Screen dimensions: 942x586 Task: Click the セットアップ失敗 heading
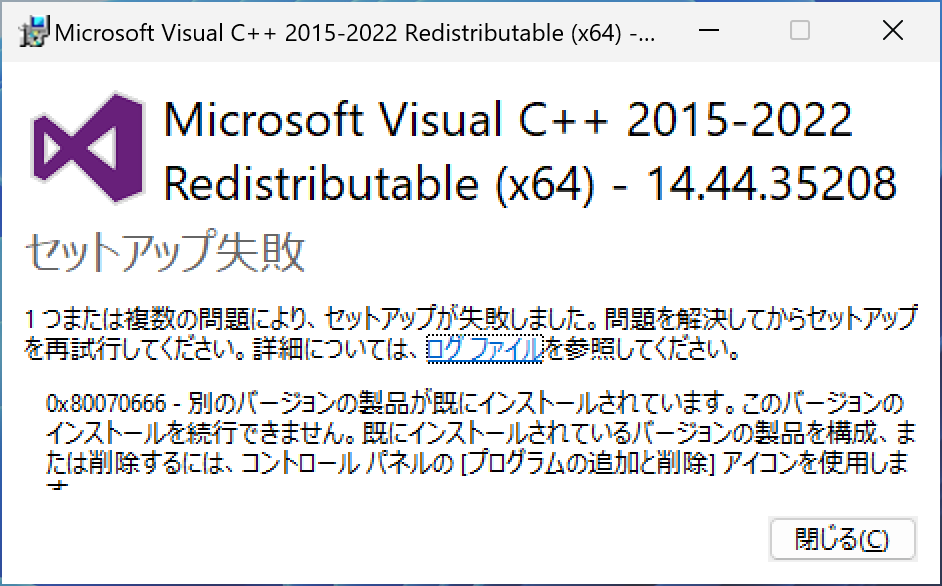(x=165, y=252)
